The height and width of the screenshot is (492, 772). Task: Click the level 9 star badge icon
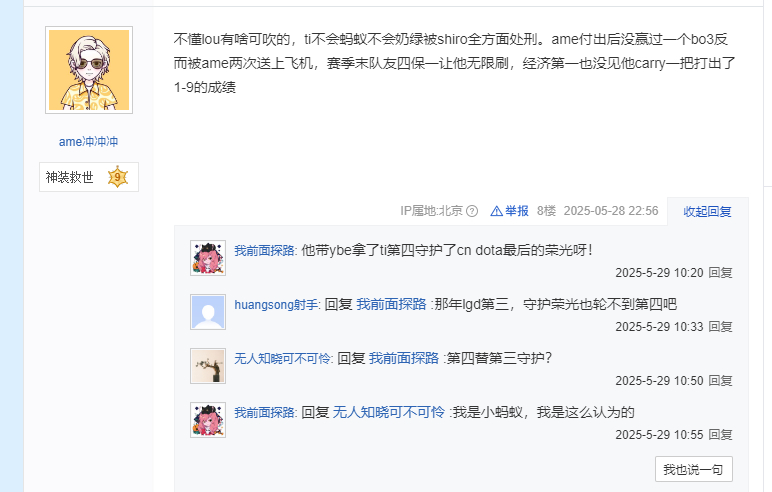118,177
